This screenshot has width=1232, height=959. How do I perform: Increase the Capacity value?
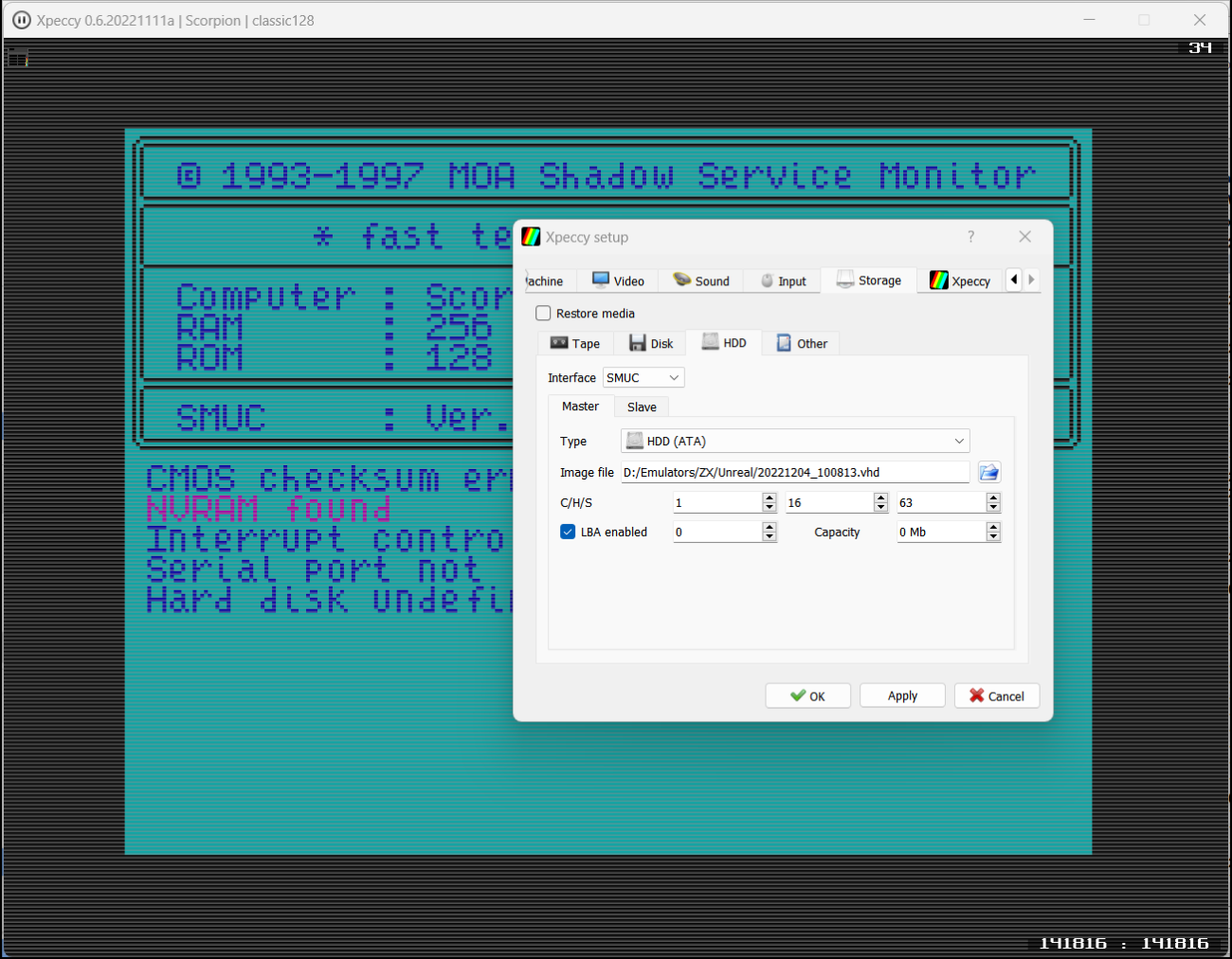coord(993,527)
